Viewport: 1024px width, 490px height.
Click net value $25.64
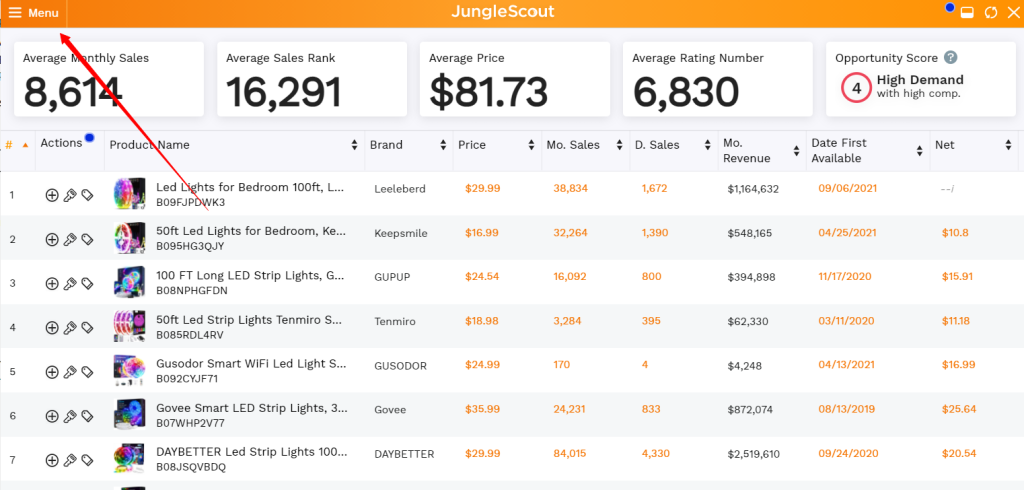[x=959, y=409]
